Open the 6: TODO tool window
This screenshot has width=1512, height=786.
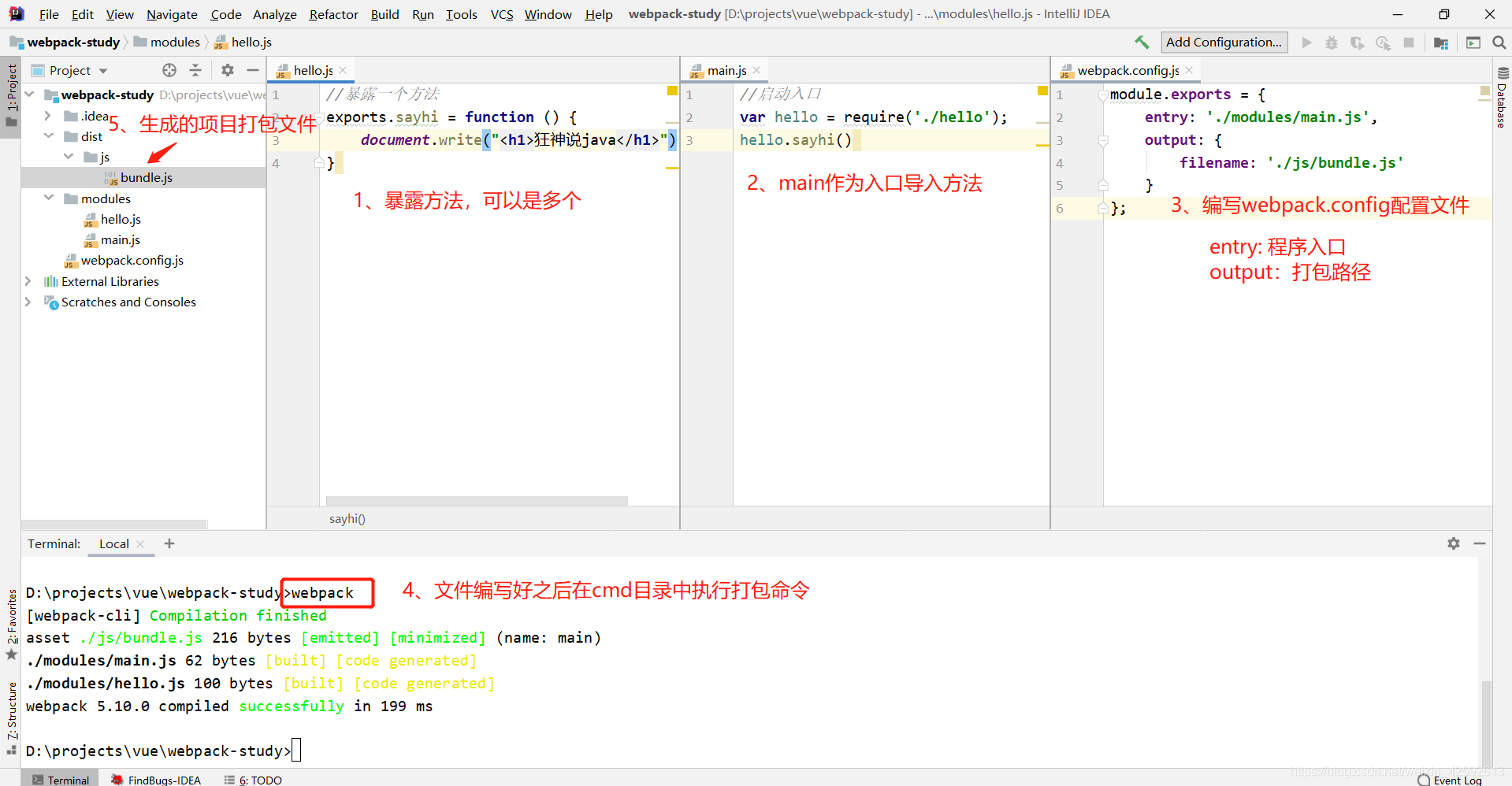[x=253, y=780]
